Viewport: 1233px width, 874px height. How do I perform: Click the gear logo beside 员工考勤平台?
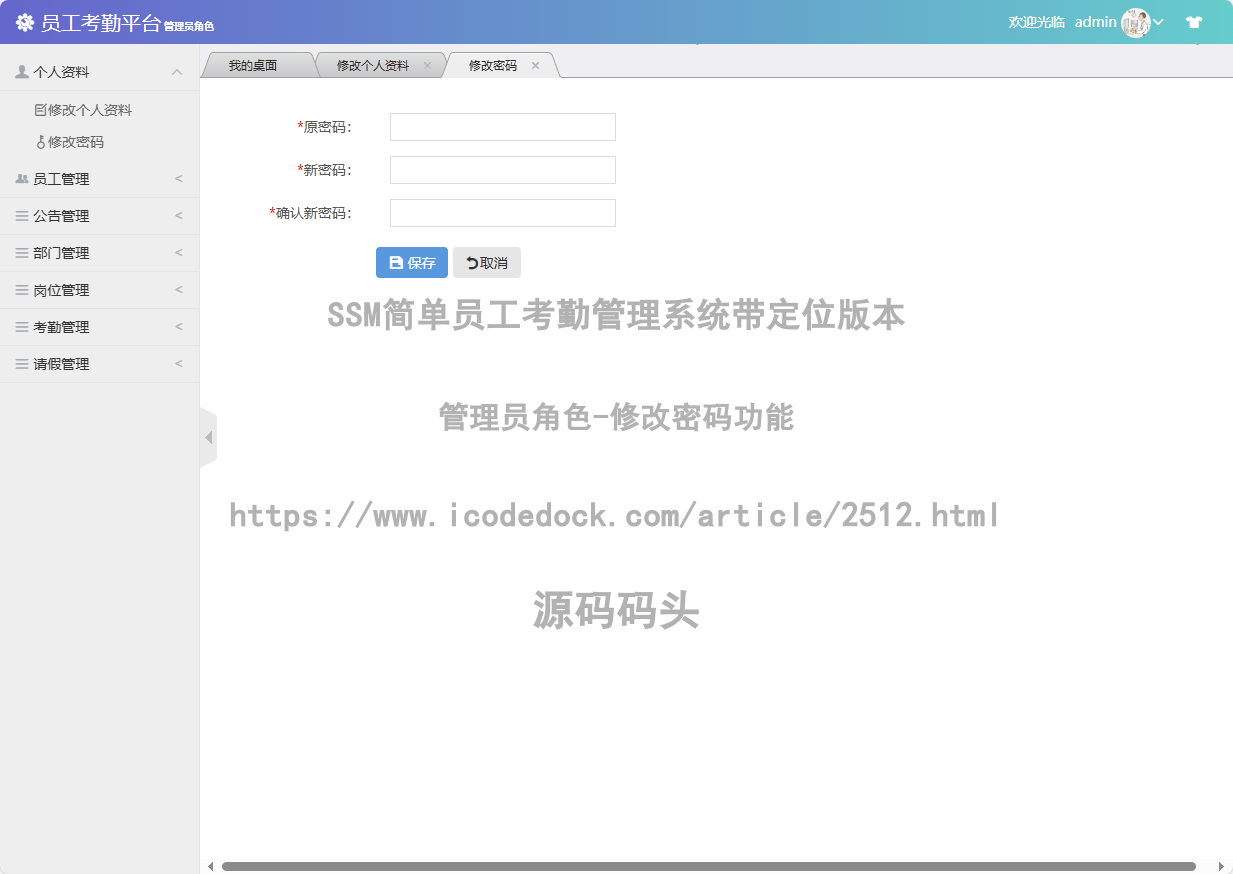[25, 23]
